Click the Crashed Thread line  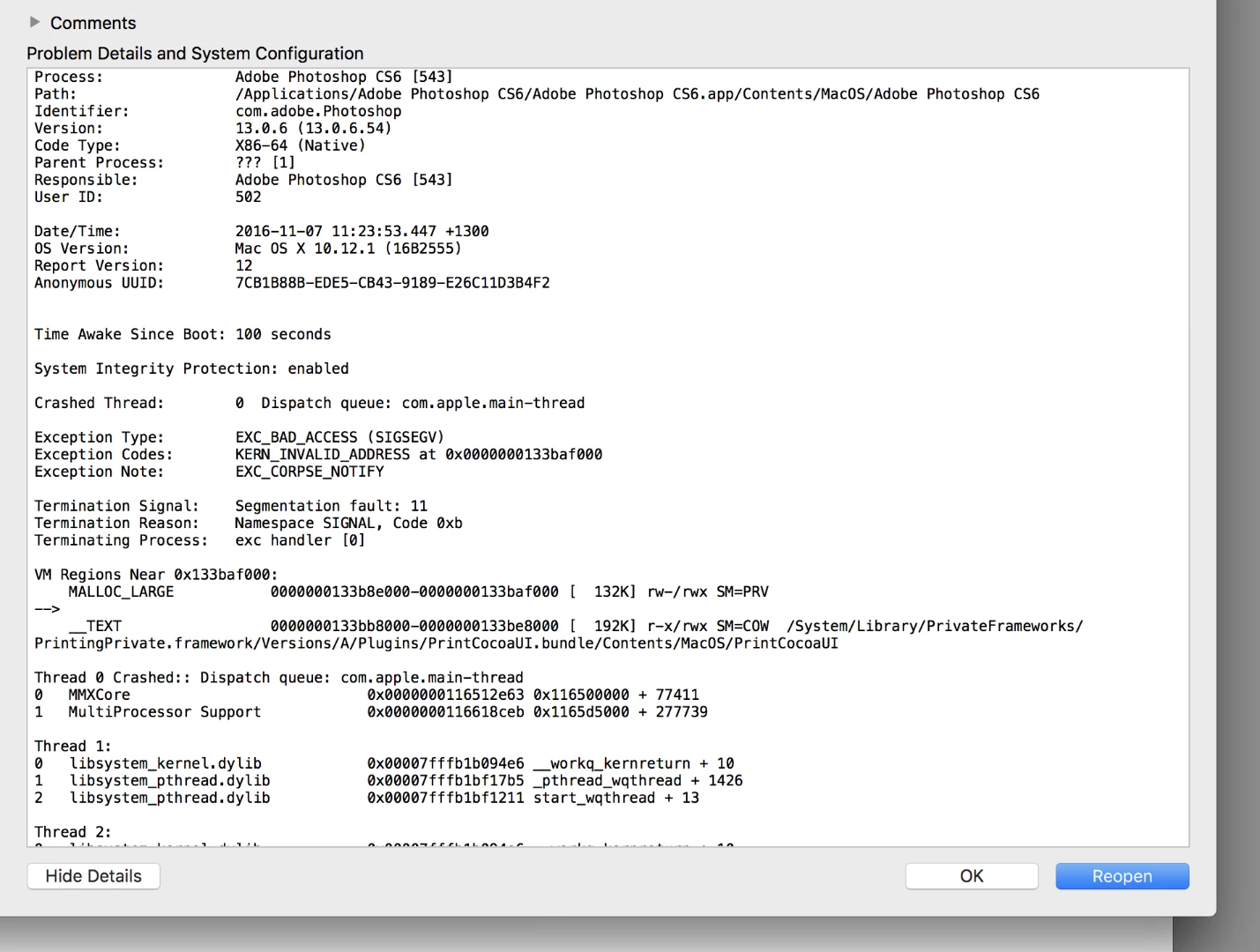[309, 404]
